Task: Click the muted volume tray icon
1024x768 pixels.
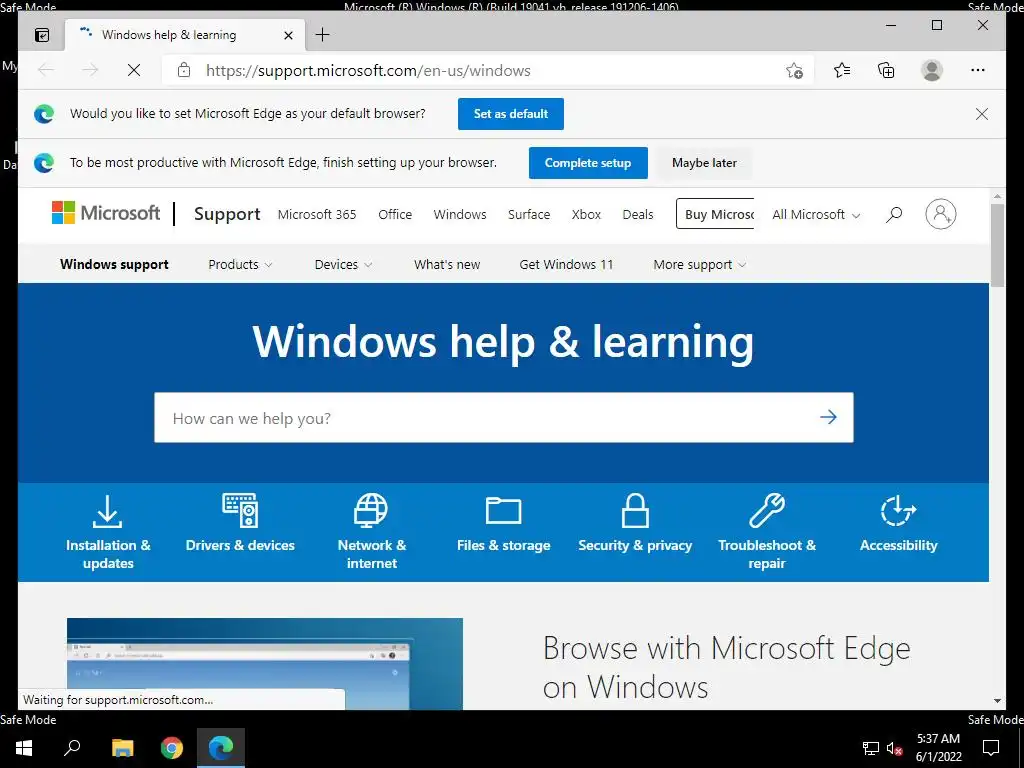Action: click(894, 748)
